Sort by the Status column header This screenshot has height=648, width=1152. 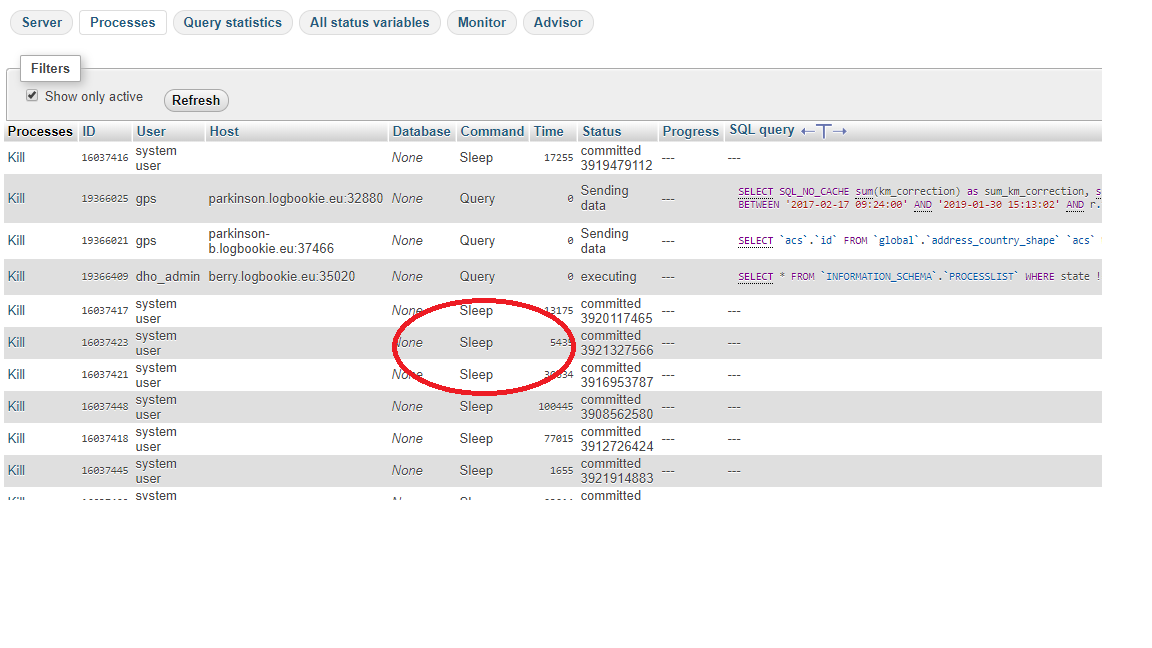[602, 132]
